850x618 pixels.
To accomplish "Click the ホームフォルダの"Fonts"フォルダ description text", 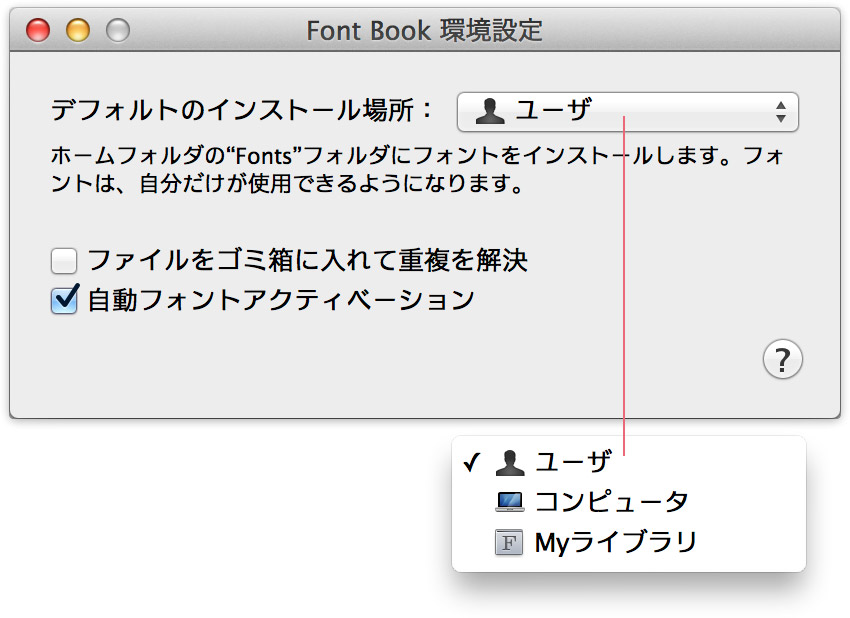I will (417, 170).
